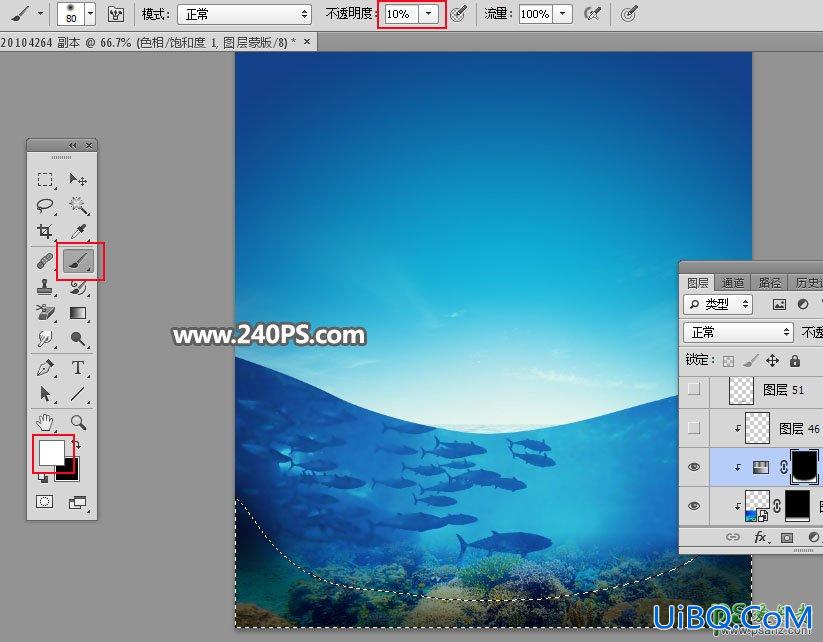The height and width of the screenshot is (642, 823).
Task: Switch to the 通道 tab
Action: 732,283
